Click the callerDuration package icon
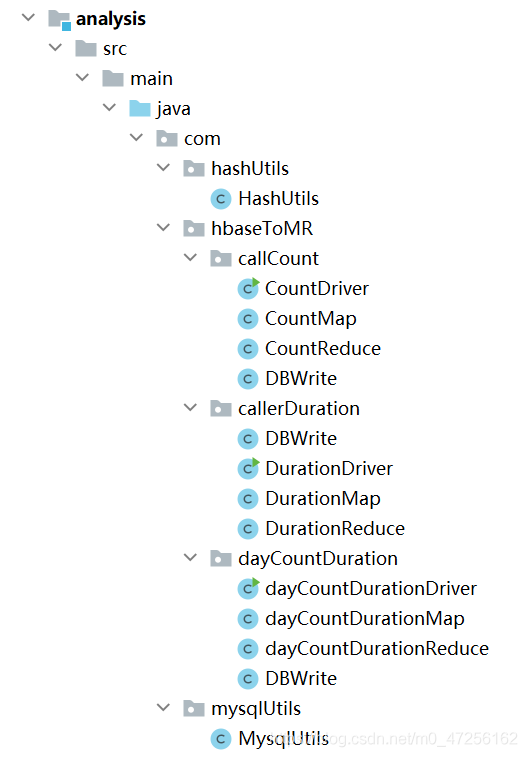Image resolution: width=527 pixels, height=757 pixels. point(221,408)
